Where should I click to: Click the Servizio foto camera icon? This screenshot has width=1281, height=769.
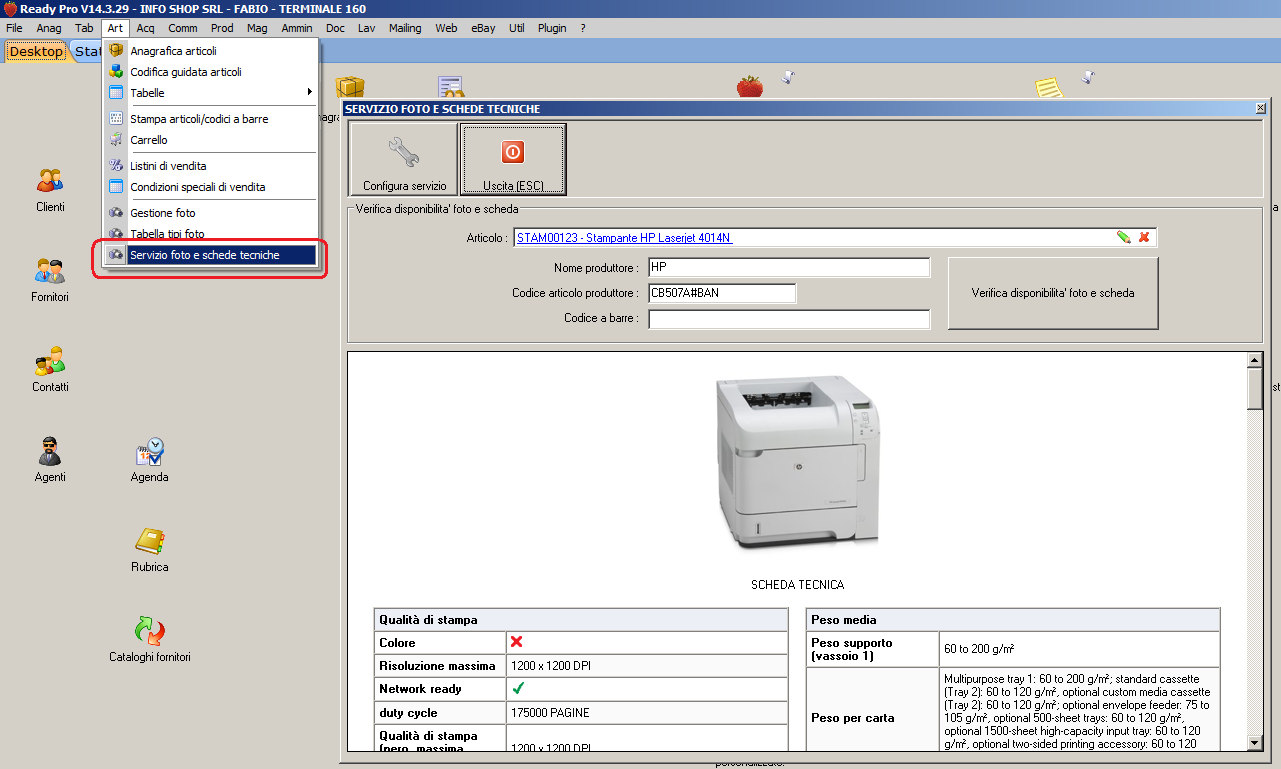[x=116, y=255]
